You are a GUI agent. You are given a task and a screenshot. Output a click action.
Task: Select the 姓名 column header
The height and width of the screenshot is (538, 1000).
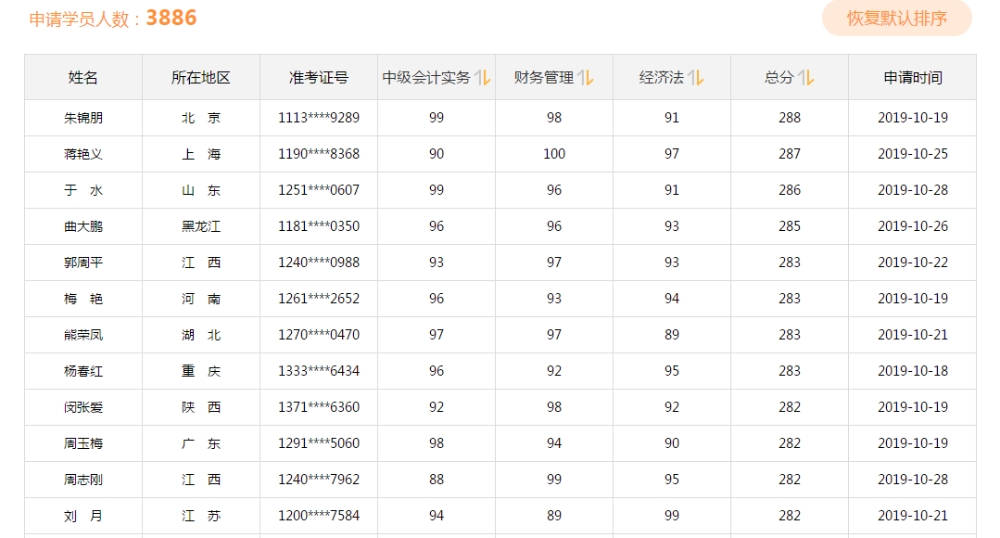click(83, 77)
